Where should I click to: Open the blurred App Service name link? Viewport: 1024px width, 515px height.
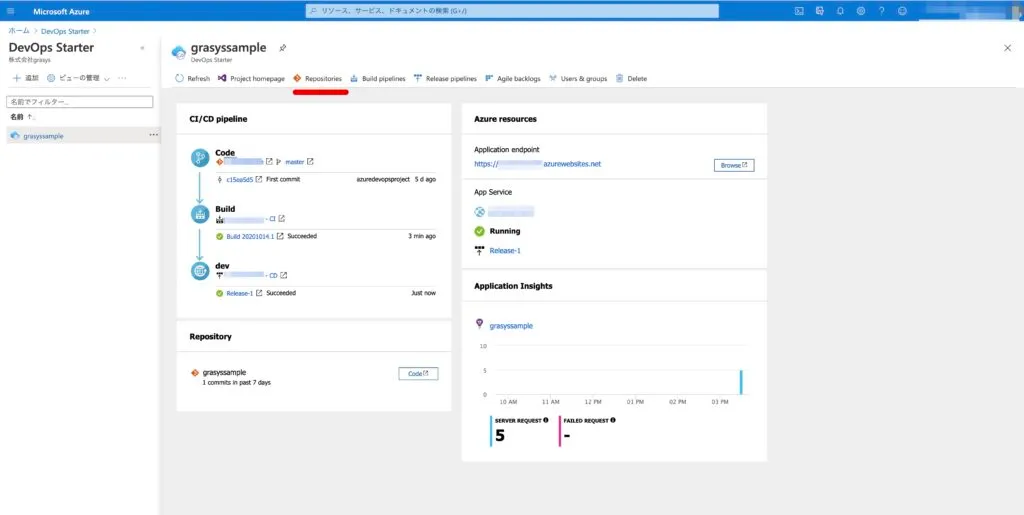[x=511, y=211]
